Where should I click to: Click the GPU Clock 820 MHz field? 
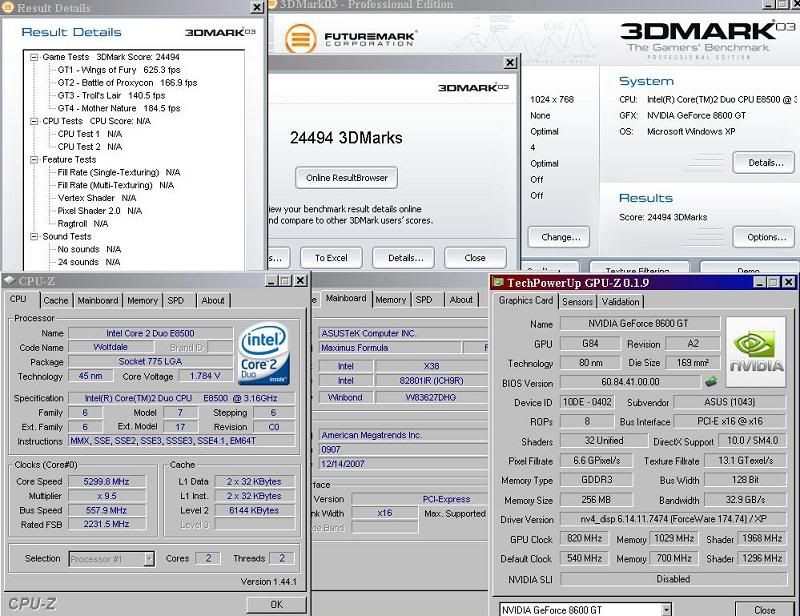pyautogui.click(x=584, y=538)
